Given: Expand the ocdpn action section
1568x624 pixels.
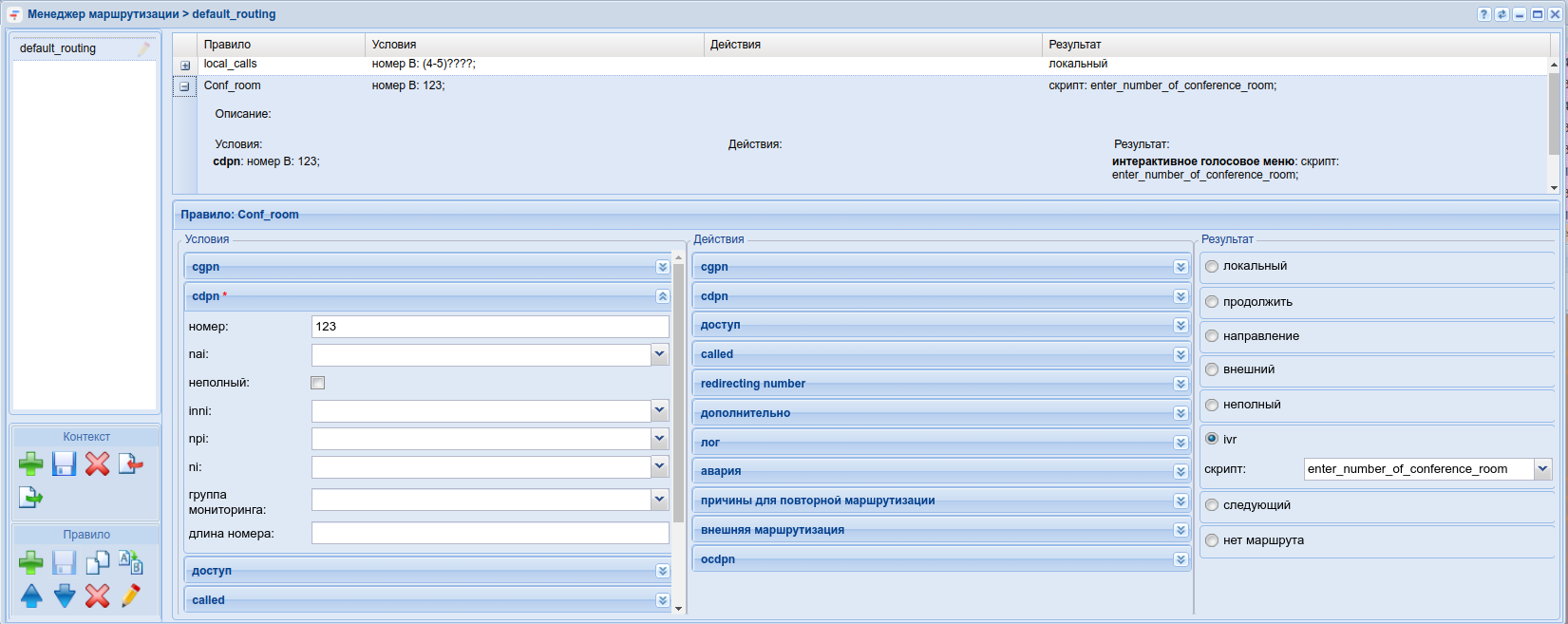Looking at the screenshot, I should coord(1181,559).
